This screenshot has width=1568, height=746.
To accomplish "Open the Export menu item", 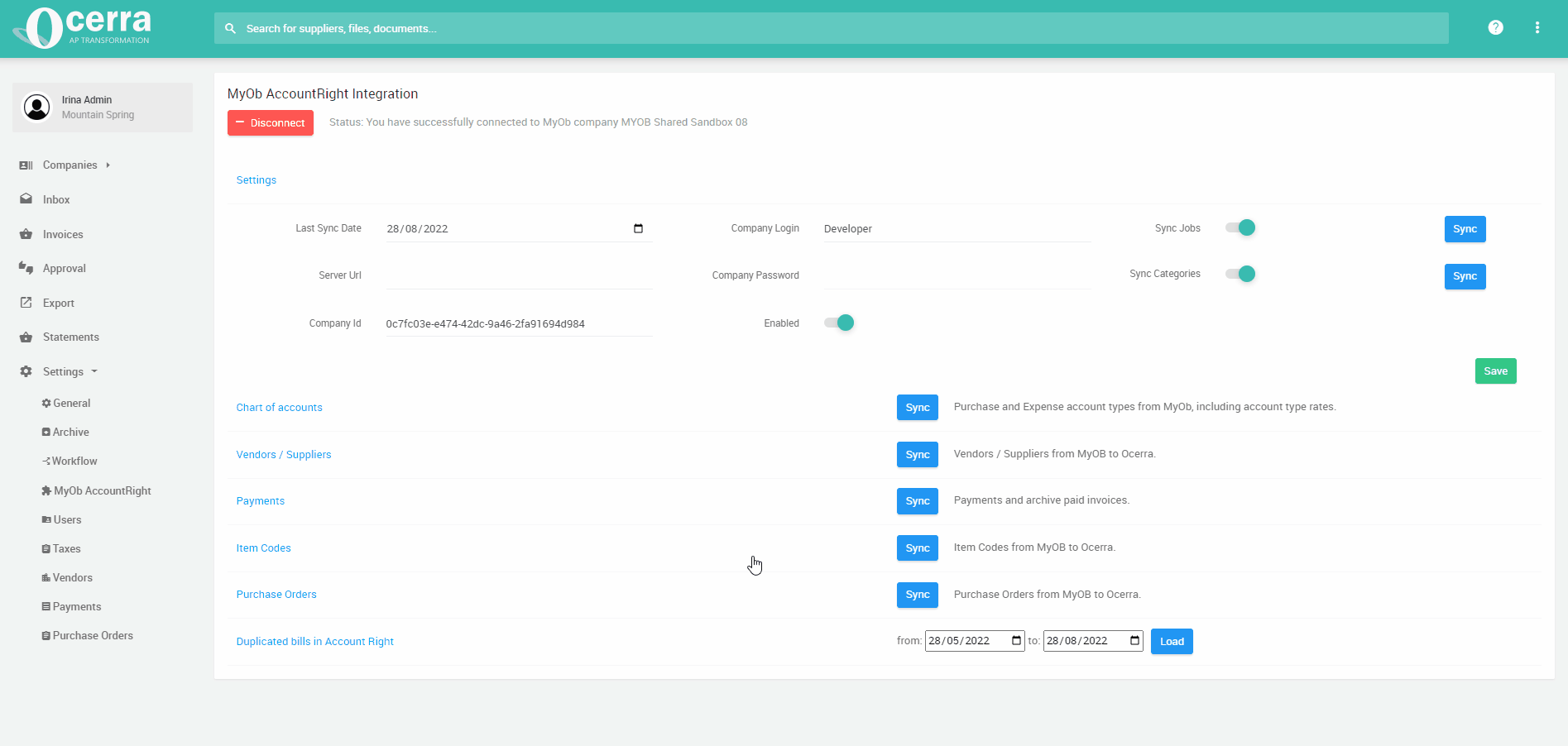I will point(59,303).
